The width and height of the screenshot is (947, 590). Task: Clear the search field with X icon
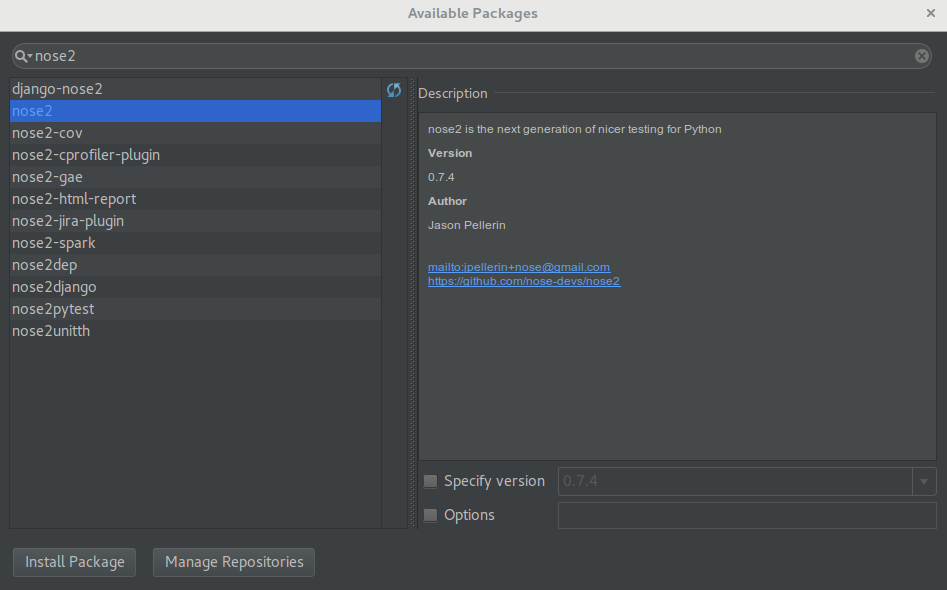click(x=922, y=56)
